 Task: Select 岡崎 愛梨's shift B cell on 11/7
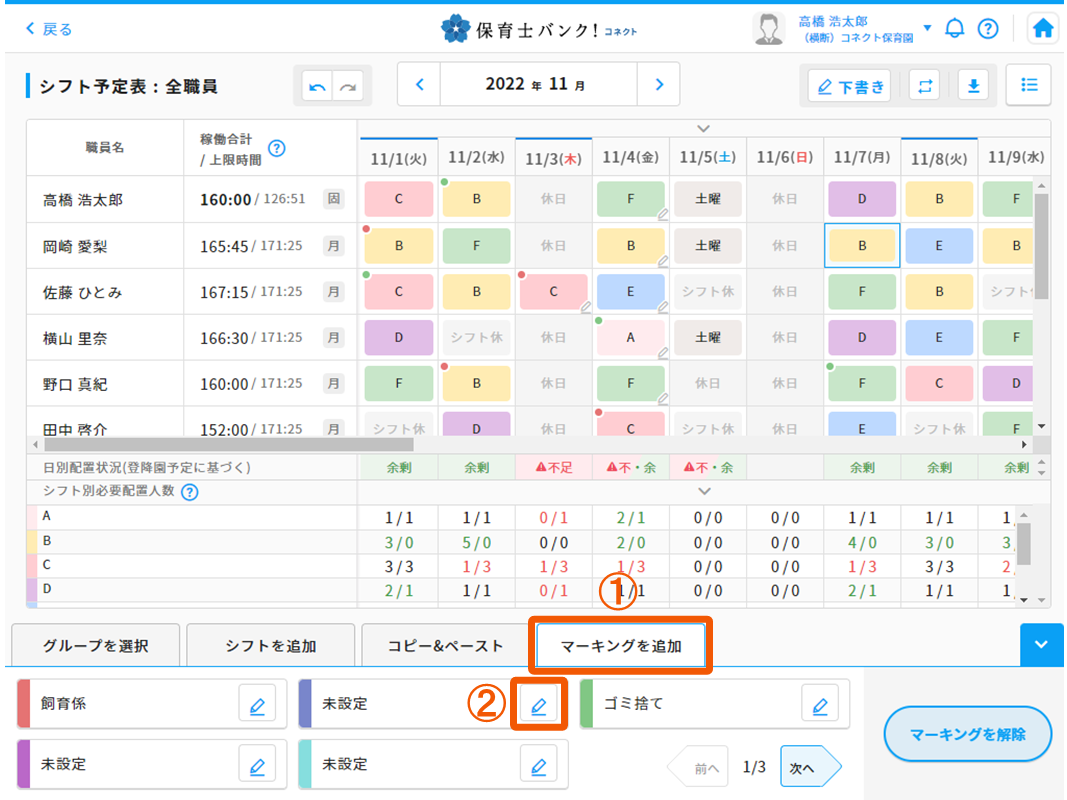tap(862, 246)
